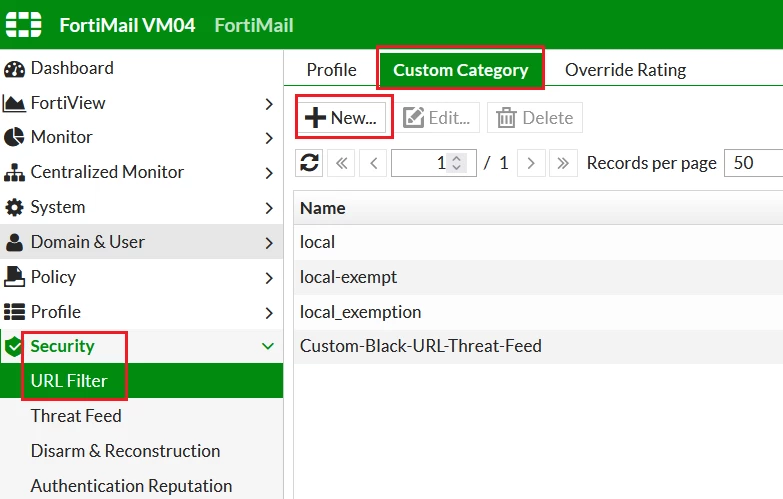The width and height of the screenshot is (783, 499).
Task: Expand the FortiView menu chevron
Action: pyautogui.click(x=269, y=104)
